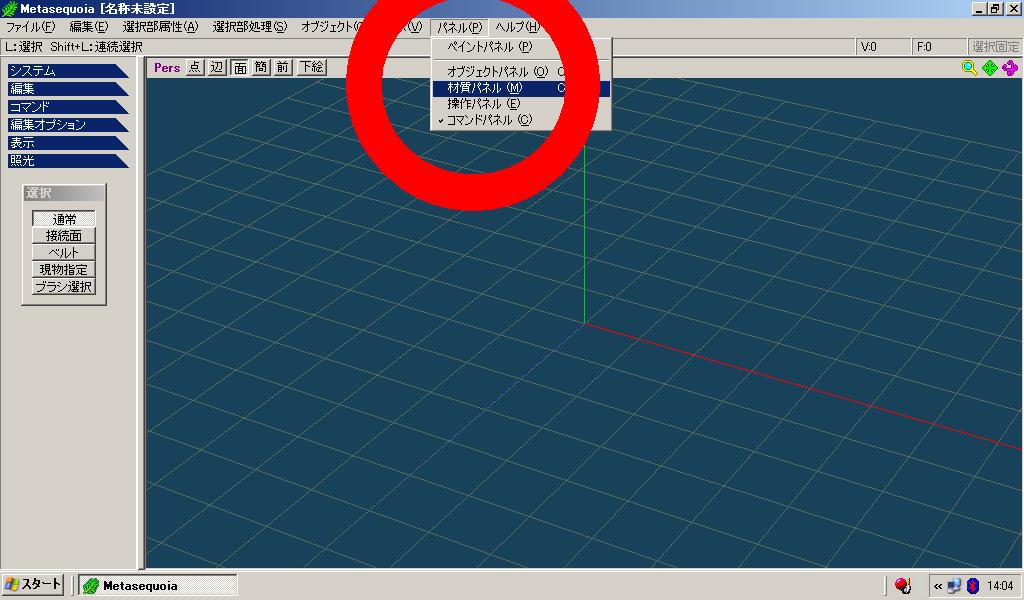Open the ヘルプ(H) menu

pos(517,27)
